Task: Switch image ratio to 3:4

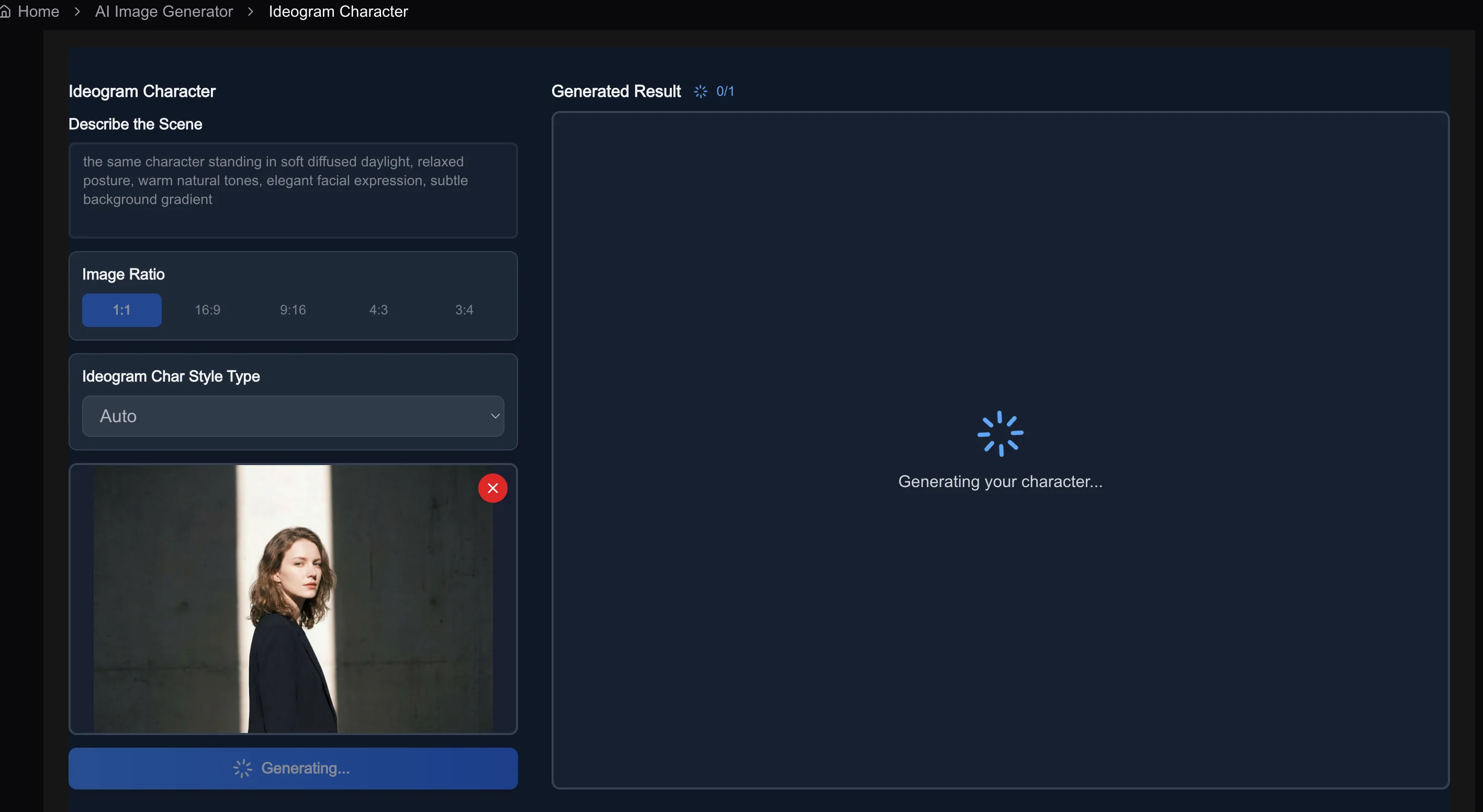Action: [x=464, y=310]
